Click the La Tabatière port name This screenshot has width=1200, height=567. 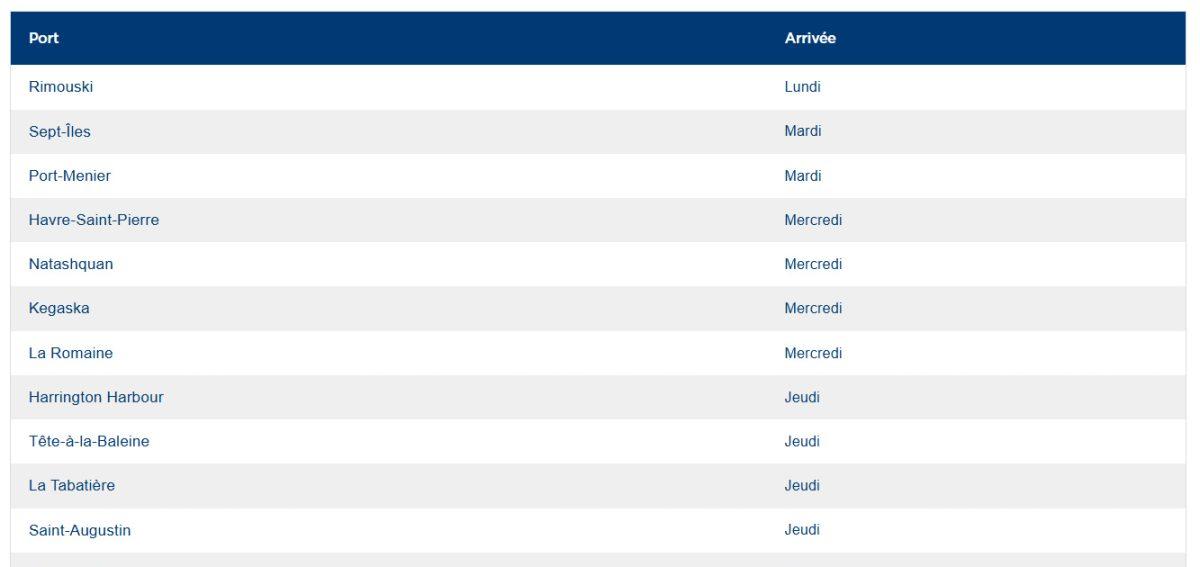pyautogui.click(x=72, y=485)
